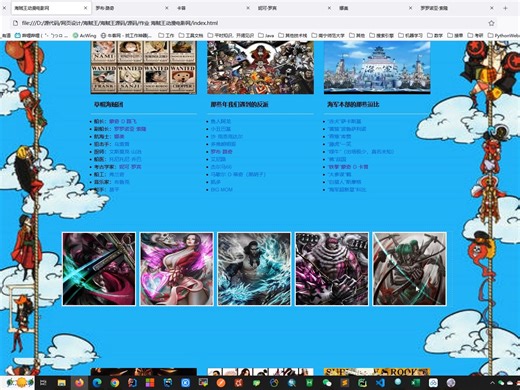Open the 工作 bookmarks folder

coord(166,35)
